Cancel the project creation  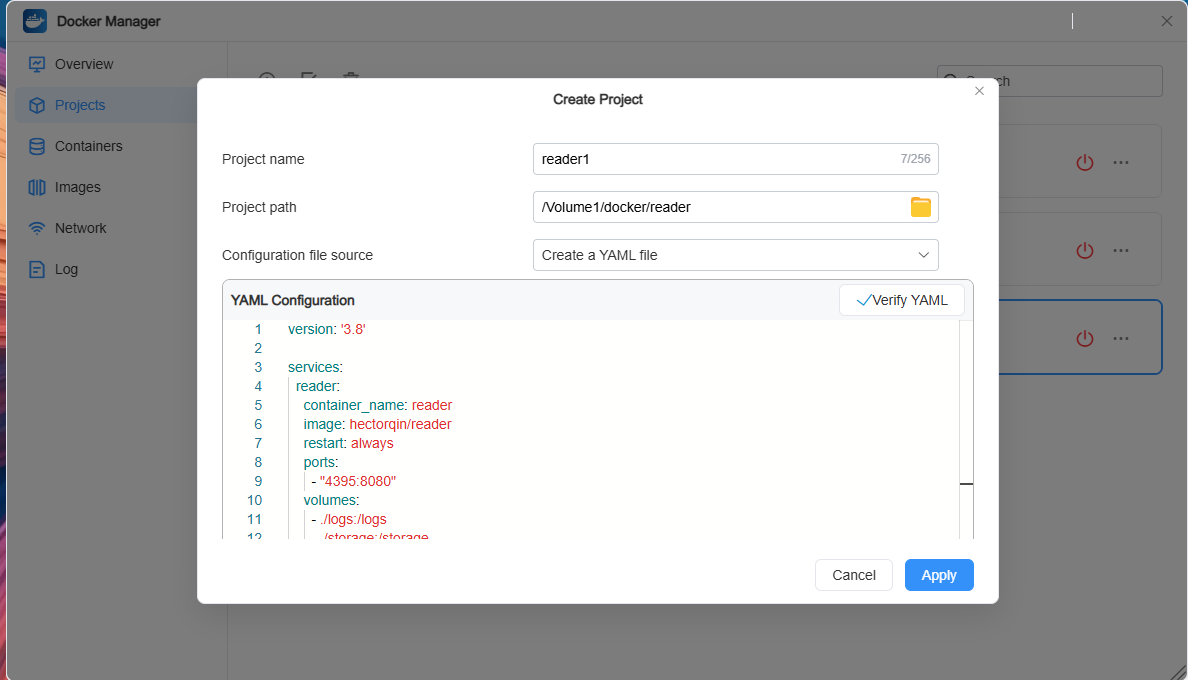854,576
